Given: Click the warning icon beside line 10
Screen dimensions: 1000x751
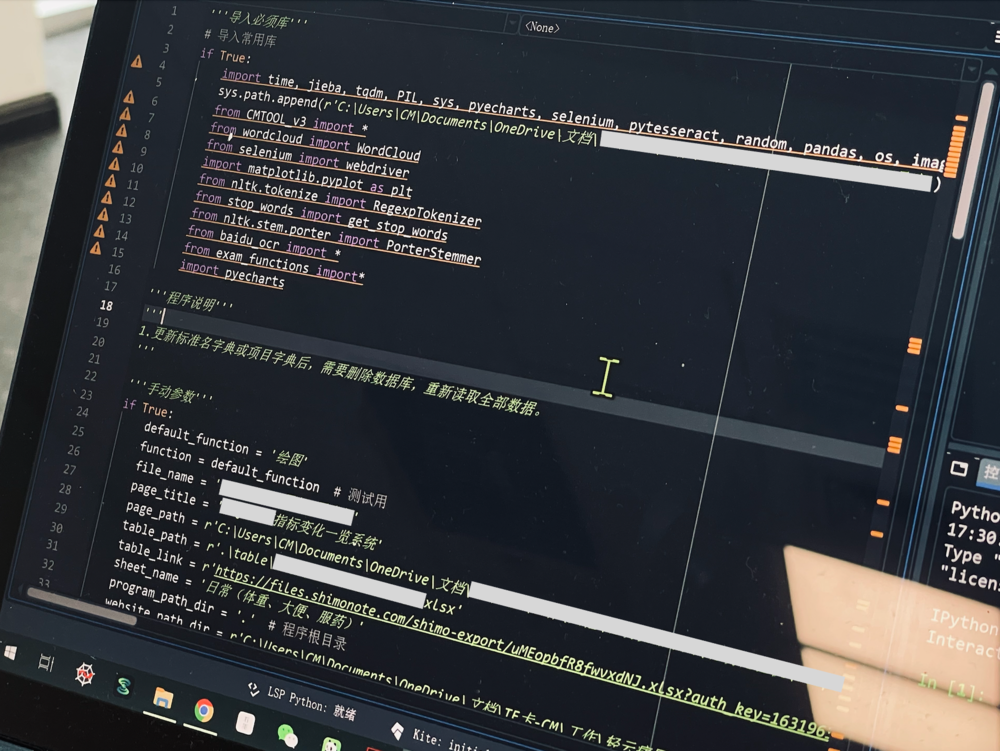Looking at the screenshot, I should (x=114, y=164).
